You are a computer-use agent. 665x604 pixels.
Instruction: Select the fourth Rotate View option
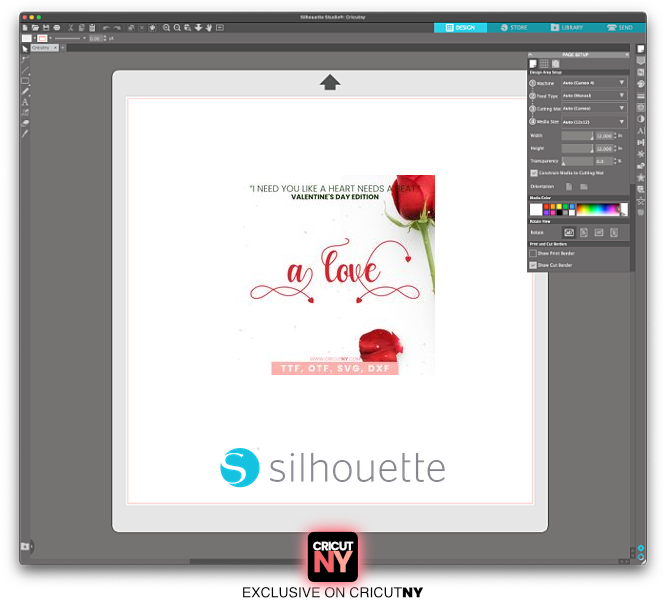click(614, 232)
